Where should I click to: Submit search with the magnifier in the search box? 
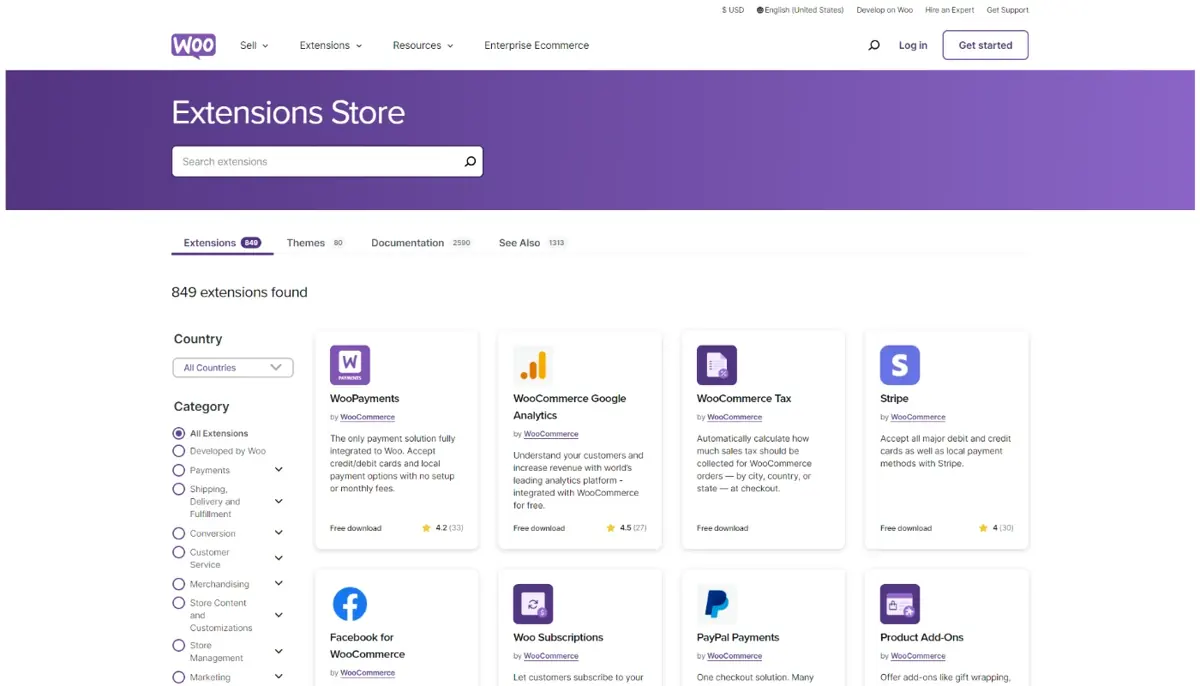click(470, 162)
